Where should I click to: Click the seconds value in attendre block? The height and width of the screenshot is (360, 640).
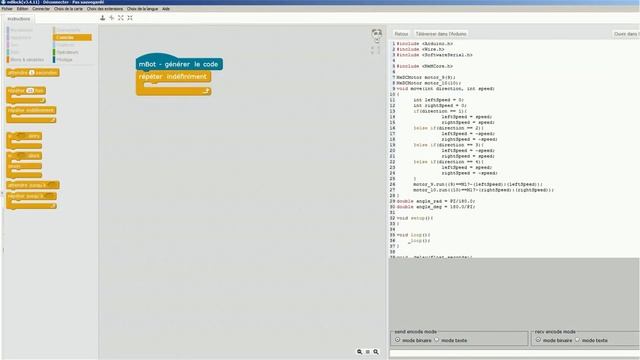[31, 73]
